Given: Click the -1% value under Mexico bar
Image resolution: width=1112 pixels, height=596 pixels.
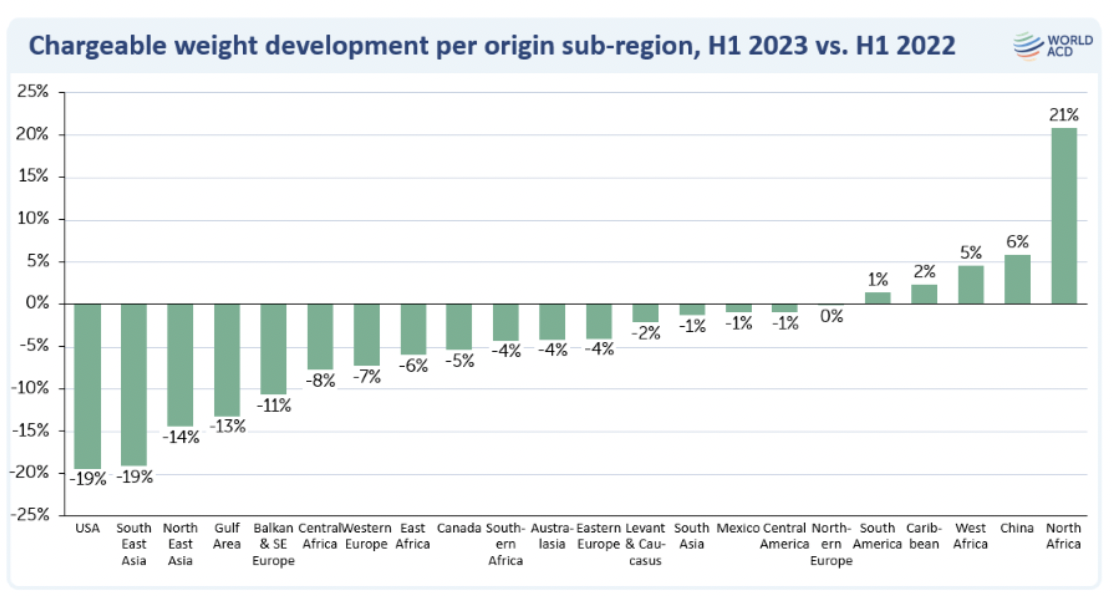Looking at the screenshot, I should point(739,324).
